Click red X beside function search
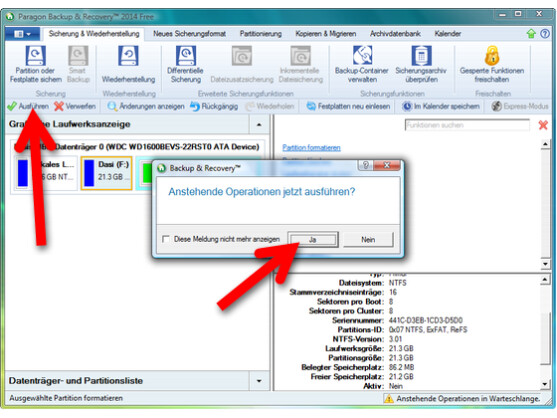The height and width of the screenshot is (418, 557). coord(543,125)
